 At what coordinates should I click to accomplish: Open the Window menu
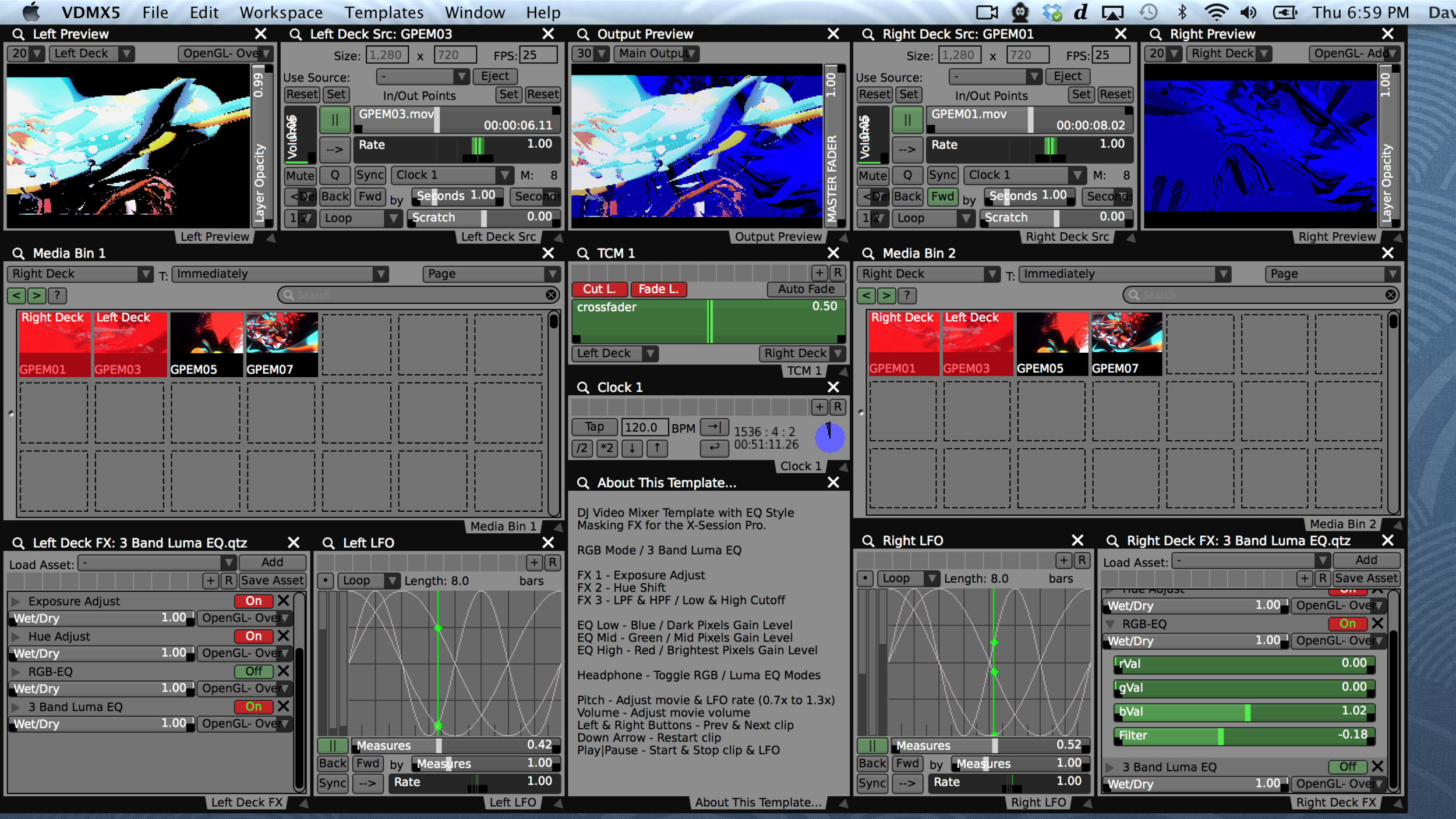pos(475,12)
